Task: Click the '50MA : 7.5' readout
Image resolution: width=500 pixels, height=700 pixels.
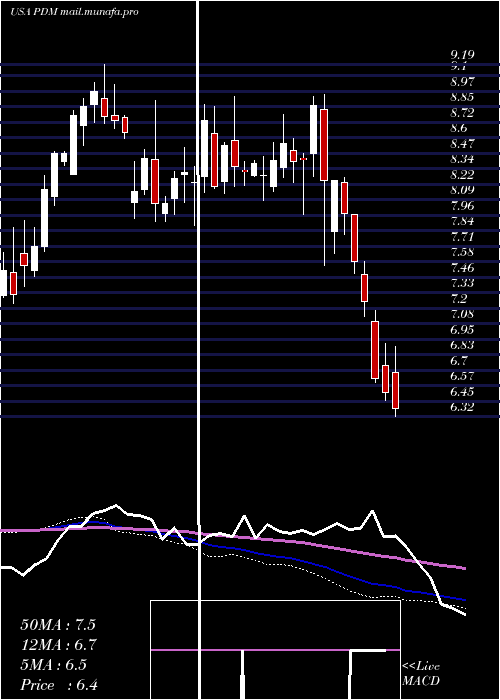Action: (x=58, y=625)
